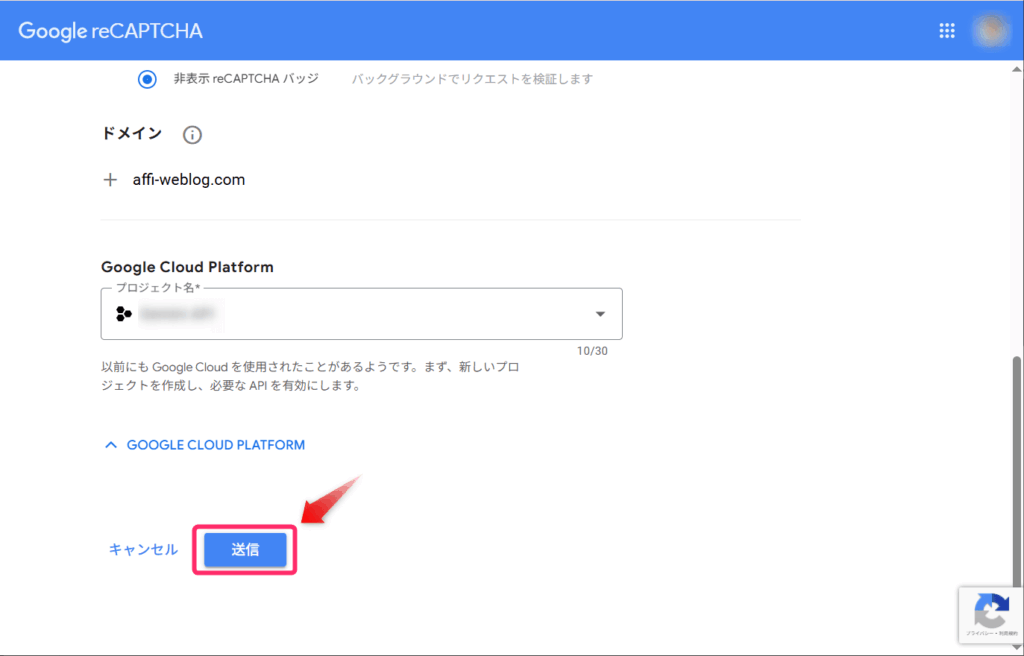
Task: Click the Google Cloud Platform heading
Action: tap(187, 267)
